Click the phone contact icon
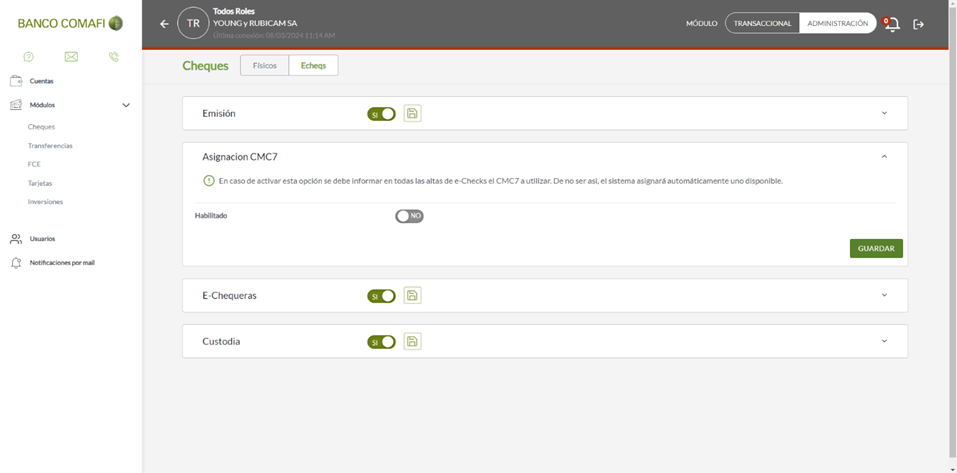Viewport: 957px width, 473px height. pyautogui.click(x=114, y=57)
